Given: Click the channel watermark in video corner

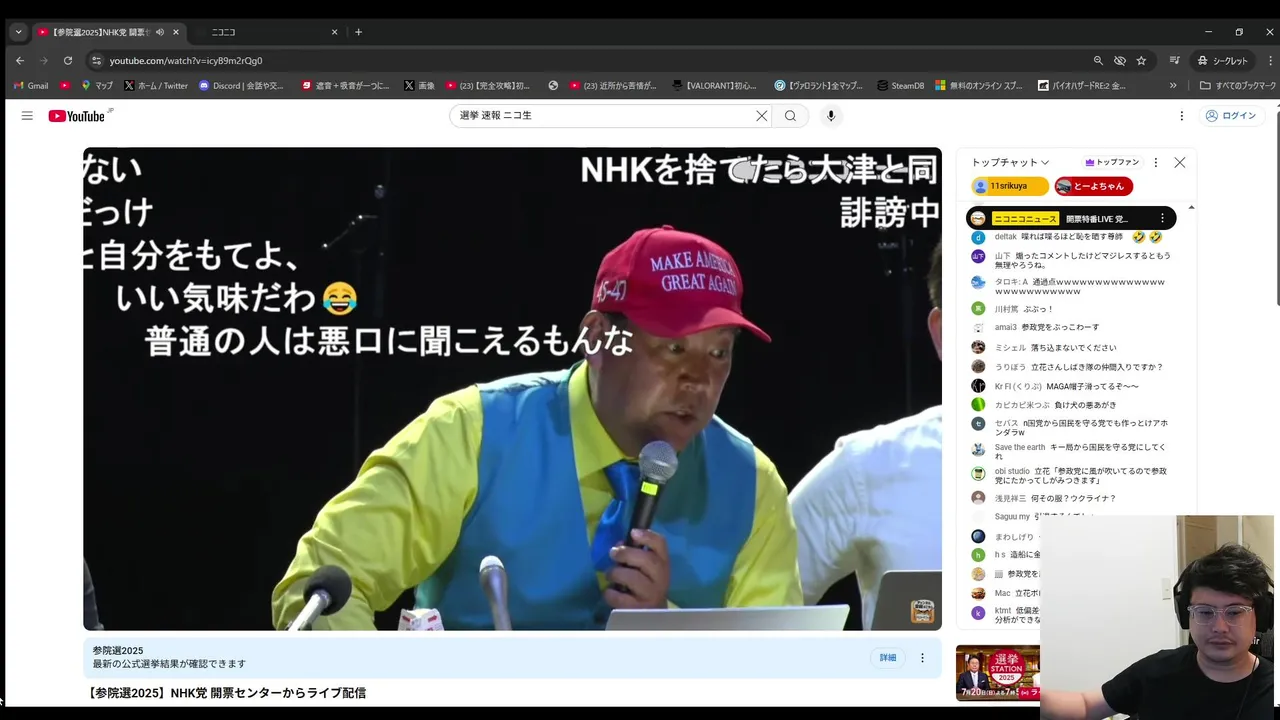Looking at the screenshot, I should (x=922, y=611).
